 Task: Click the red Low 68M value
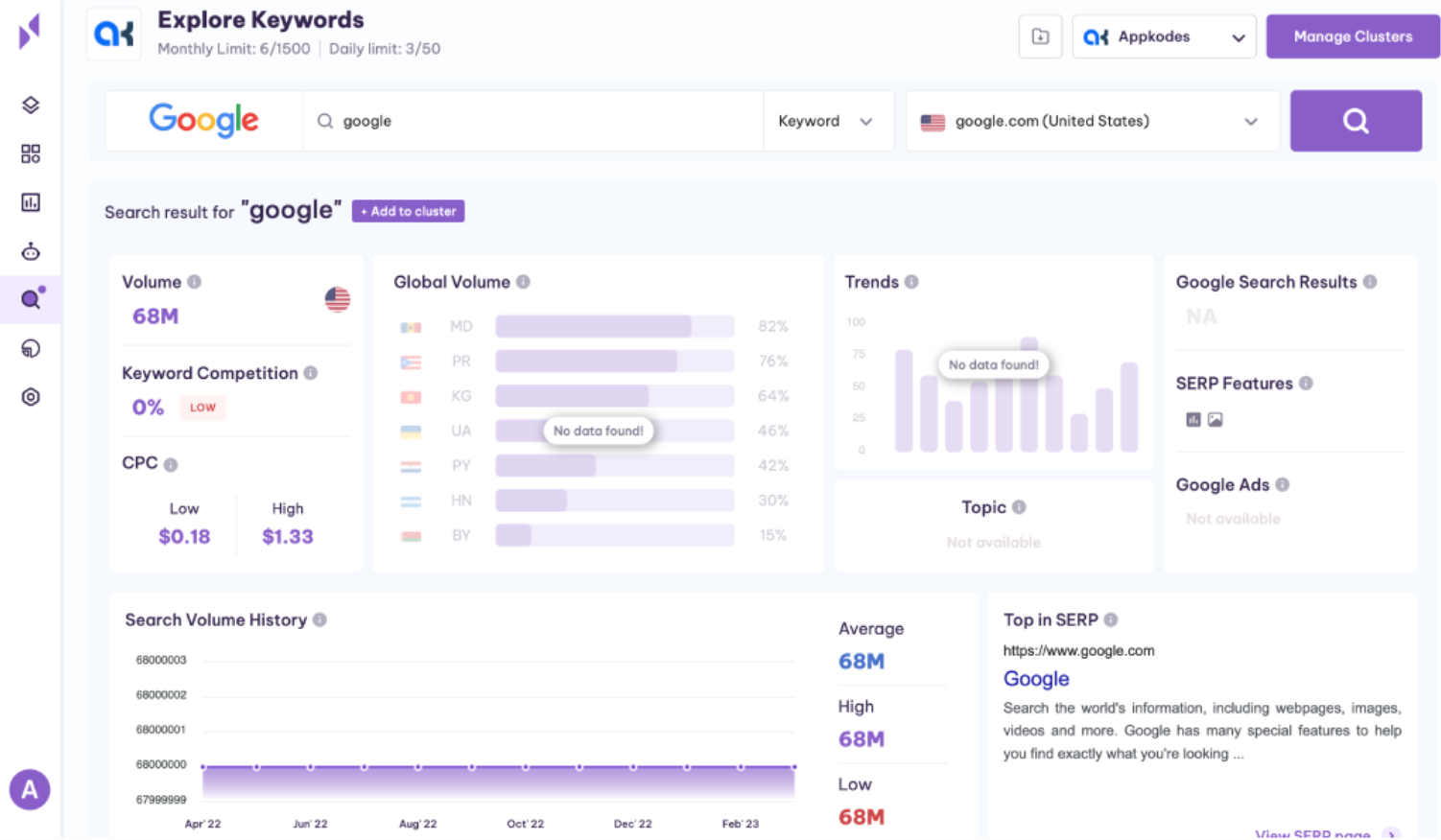(x=862, y=817)
